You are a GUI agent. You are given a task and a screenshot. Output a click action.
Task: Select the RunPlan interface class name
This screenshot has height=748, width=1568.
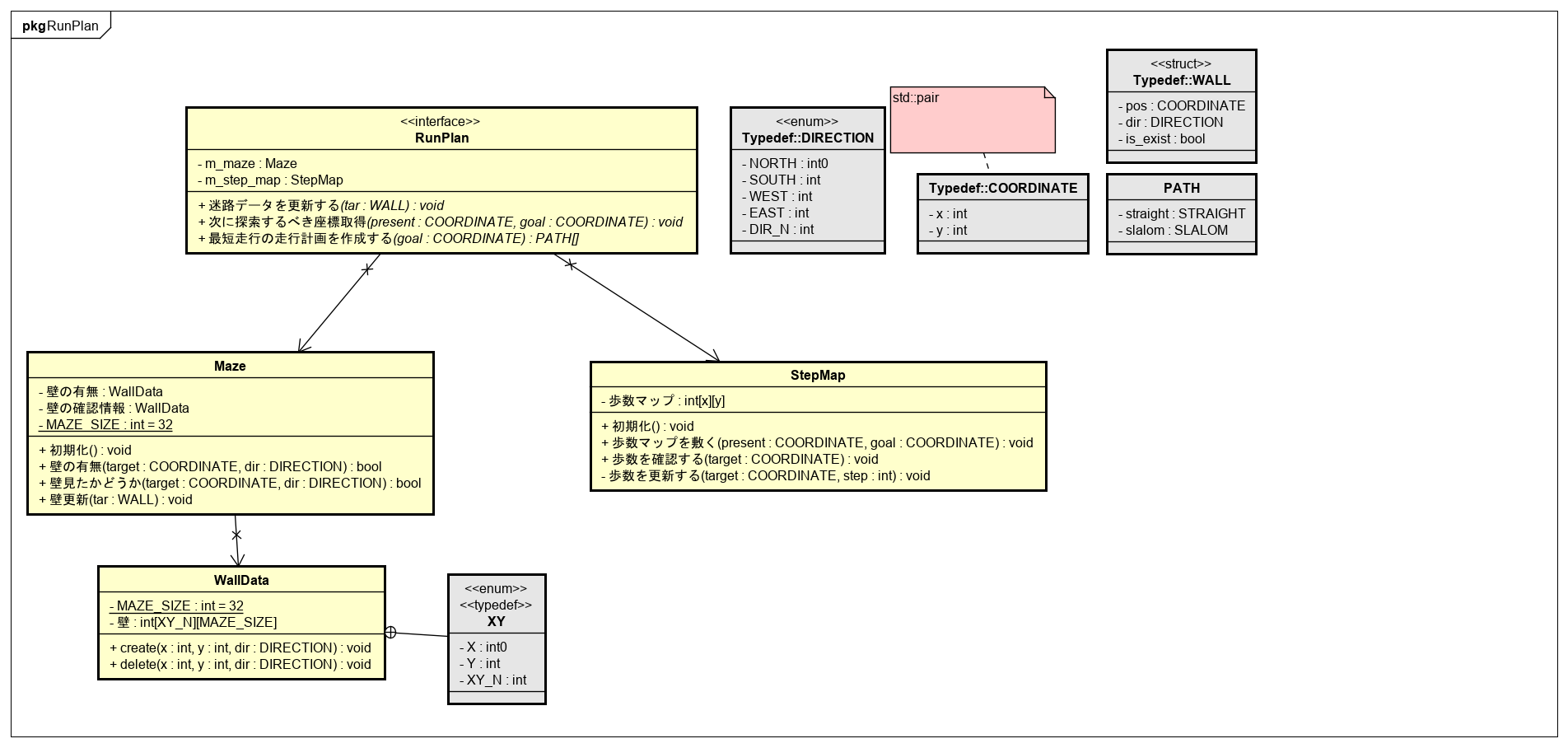point(442,138)
